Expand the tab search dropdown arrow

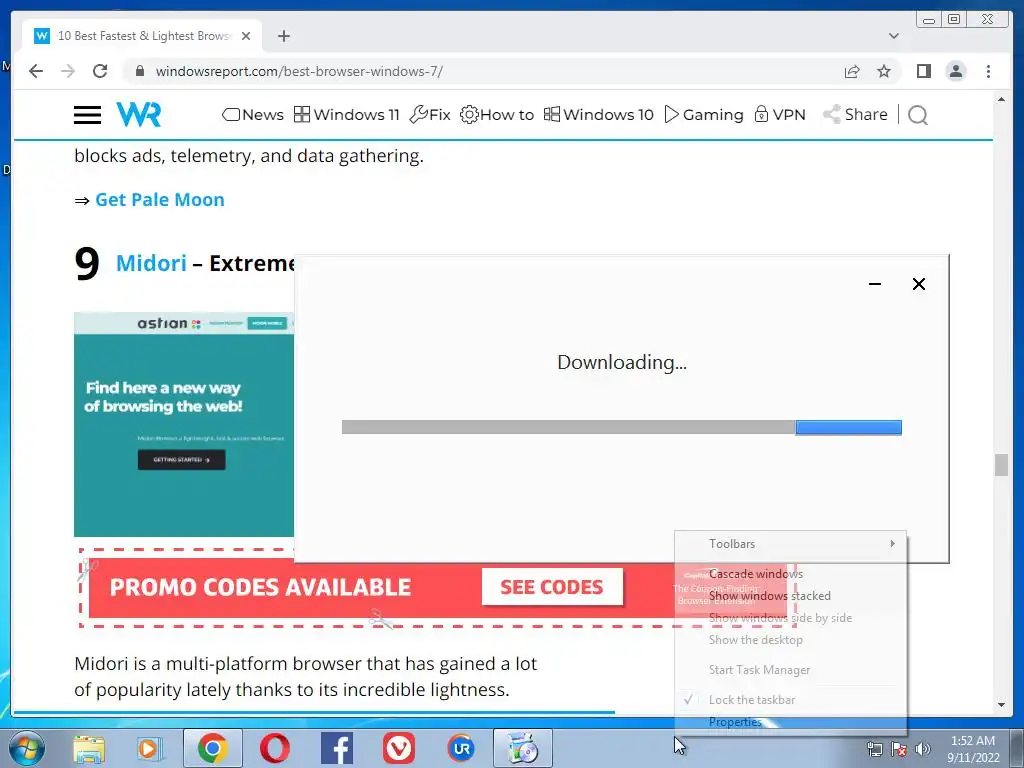pos(893,36)
